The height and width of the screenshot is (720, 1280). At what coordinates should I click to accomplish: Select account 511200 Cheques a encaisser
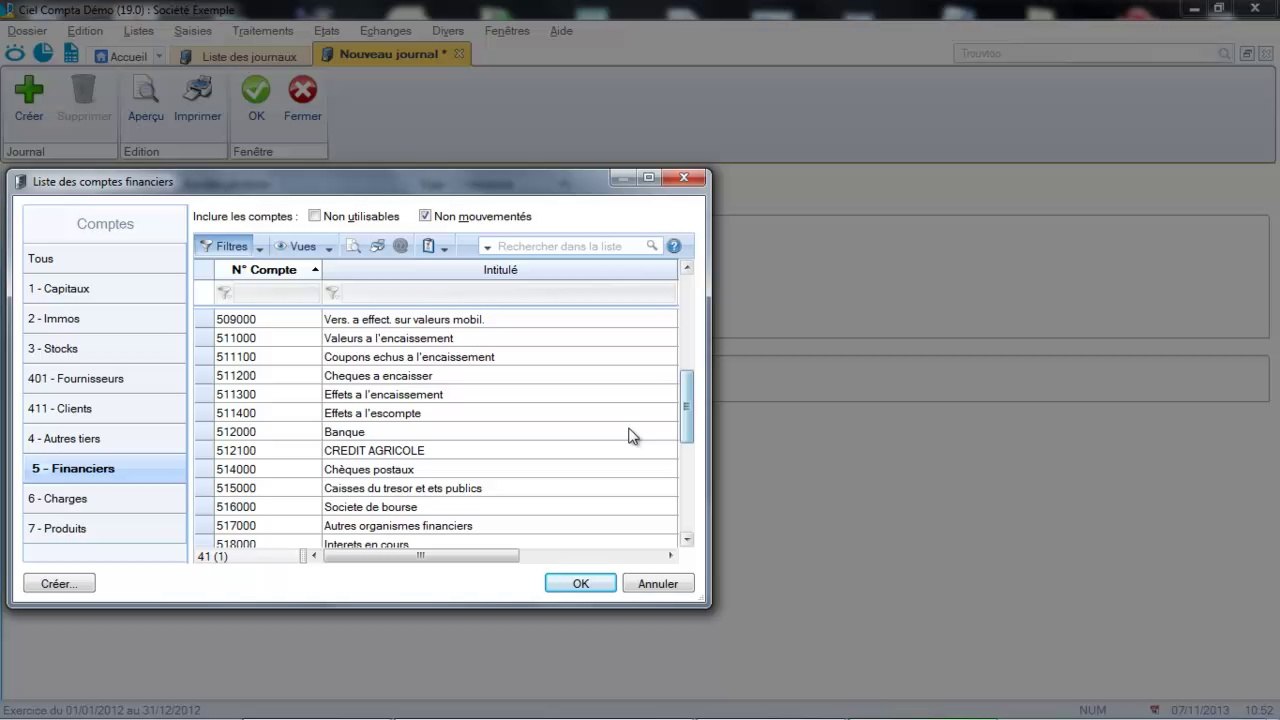[x=436, y=376]
